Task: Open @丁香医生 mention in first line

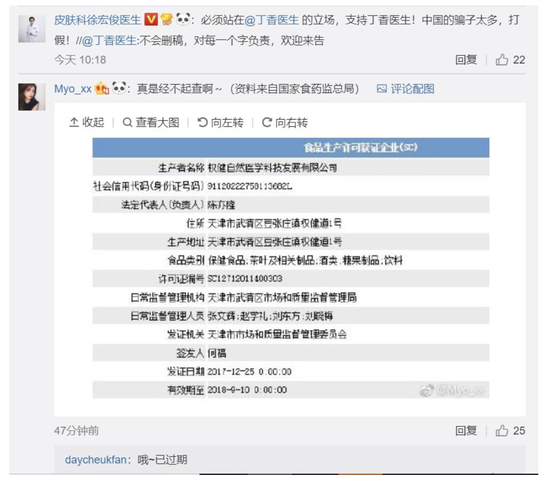Action: 271,20
